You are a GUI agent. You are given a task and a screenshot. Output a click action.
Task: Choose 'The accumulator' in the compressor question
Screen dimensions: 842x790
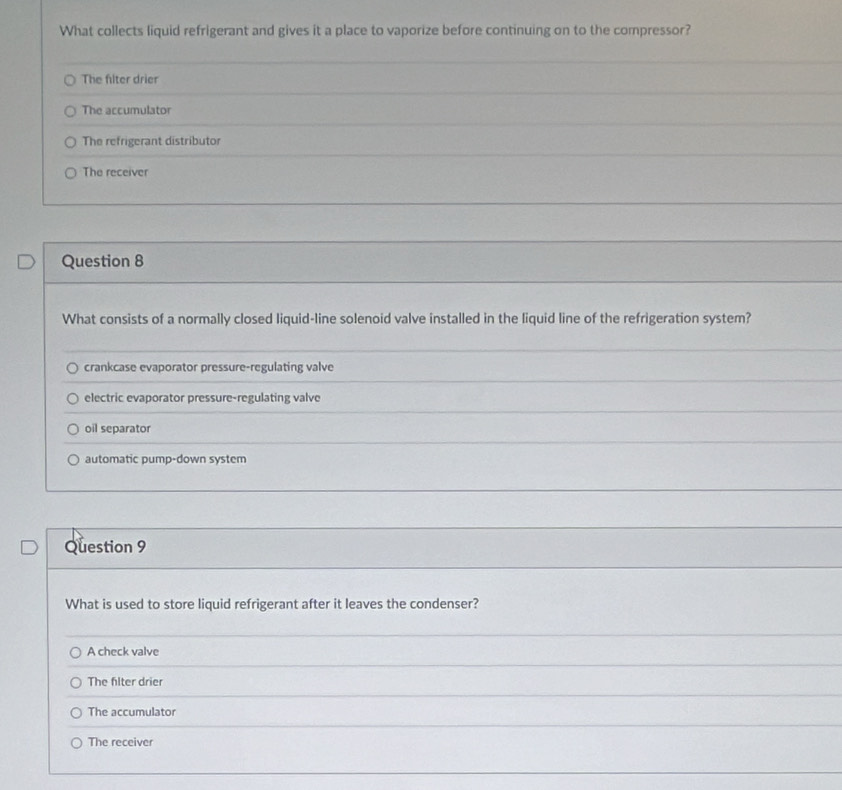click(x=70, y=110)
